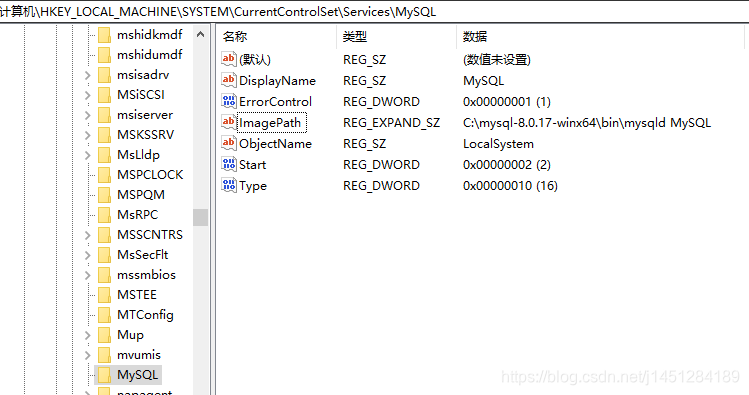Click the 0x00000010 (16) data cell
This screenshot has height=395, width=749.
coord(510,186)
